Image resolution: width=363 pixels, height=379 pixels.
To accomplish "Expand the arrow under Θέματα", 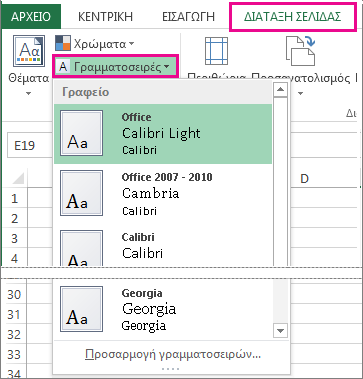I will point(28,94).
